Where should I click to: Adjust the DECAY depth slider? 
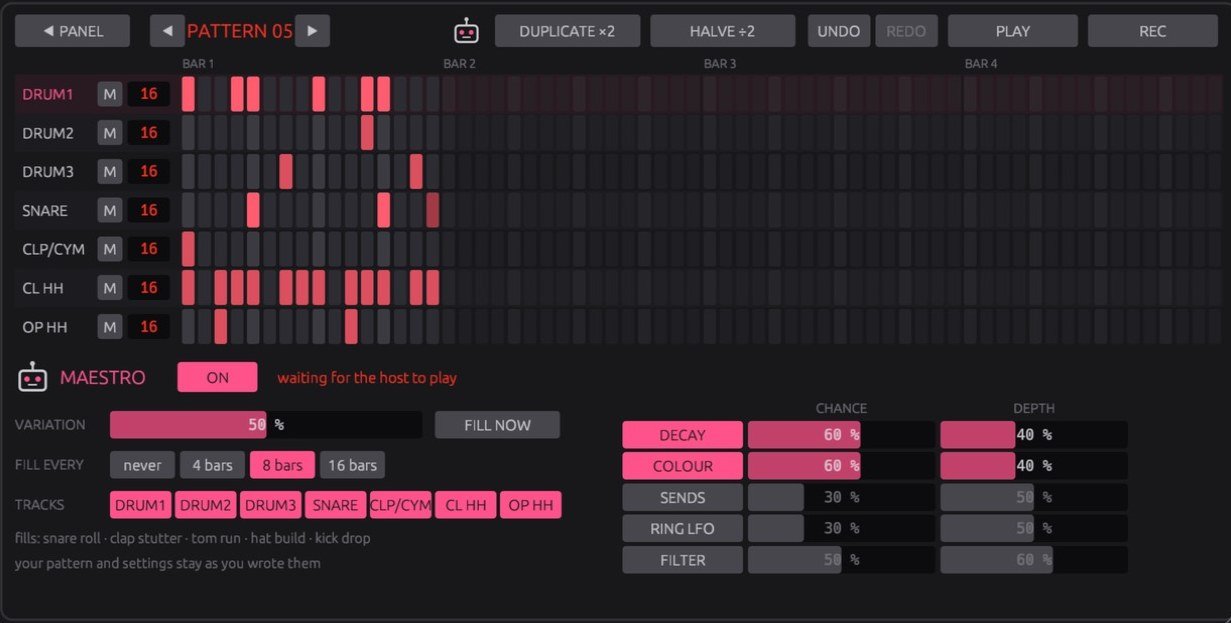pyautogui.click(x=1033, y=435)
